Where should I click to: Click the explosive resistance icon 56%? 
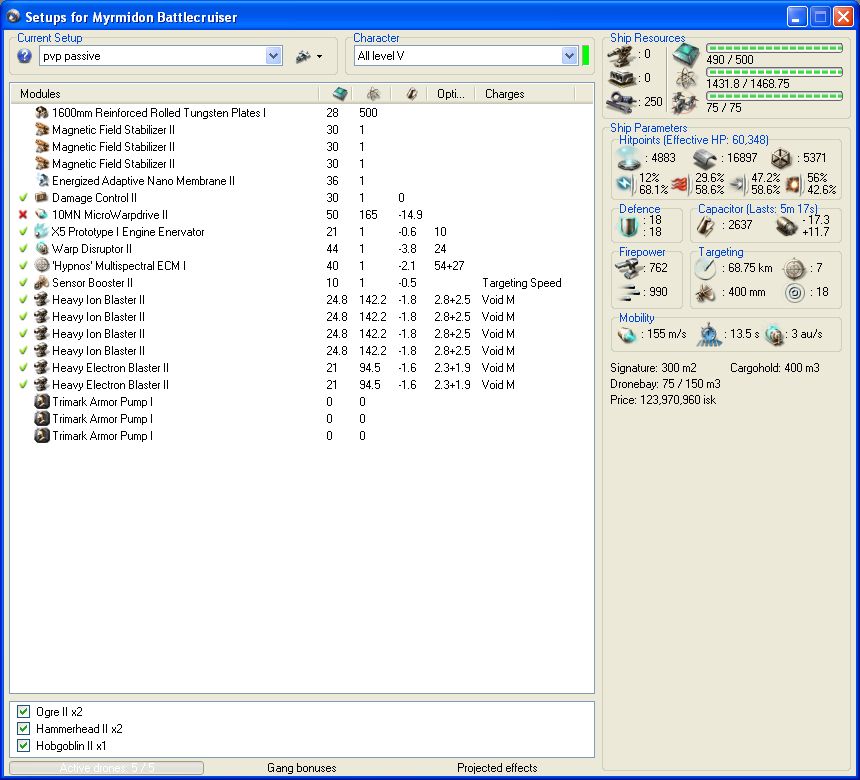(793, 184)
